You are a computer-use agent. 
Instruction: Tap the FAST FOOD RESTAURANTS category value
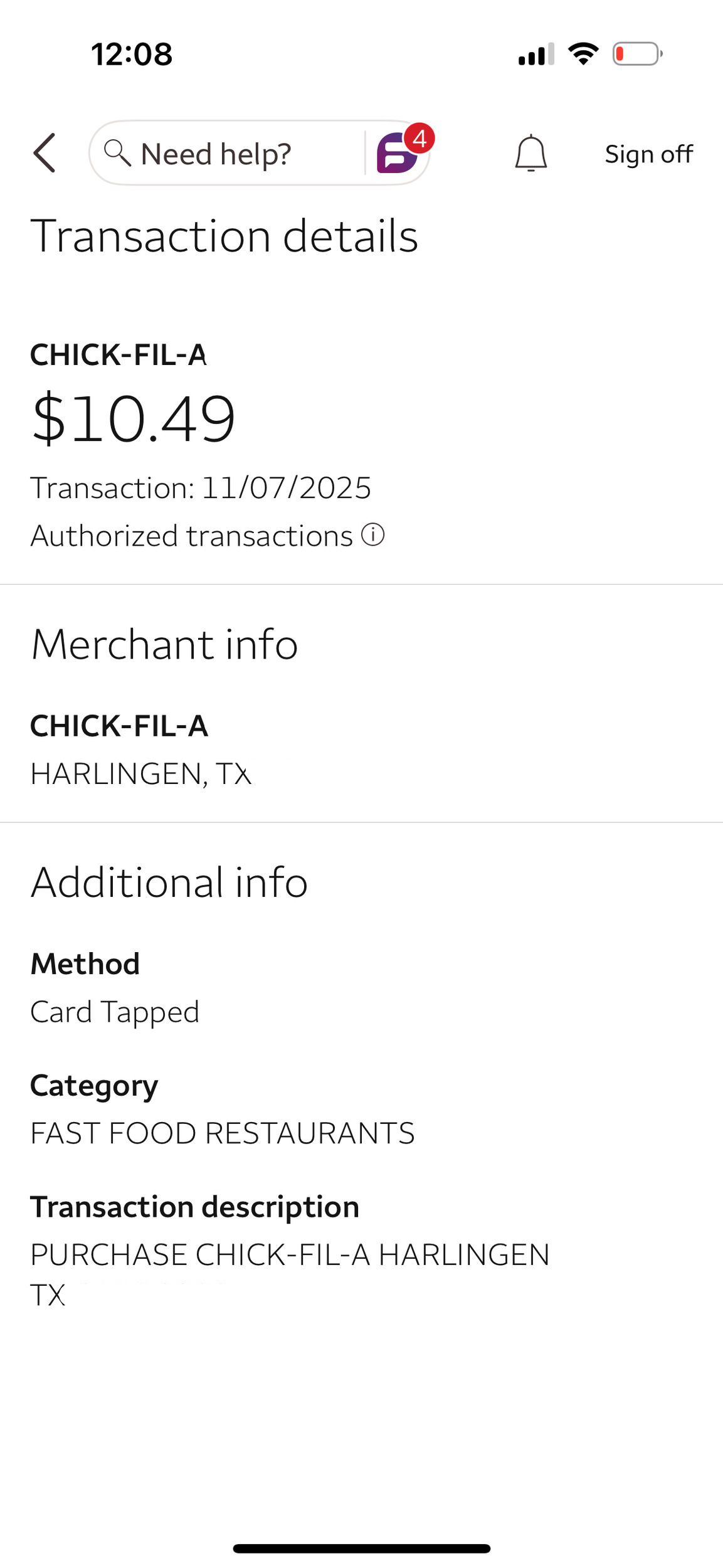pyautogui.click(x=222, y=1133)
